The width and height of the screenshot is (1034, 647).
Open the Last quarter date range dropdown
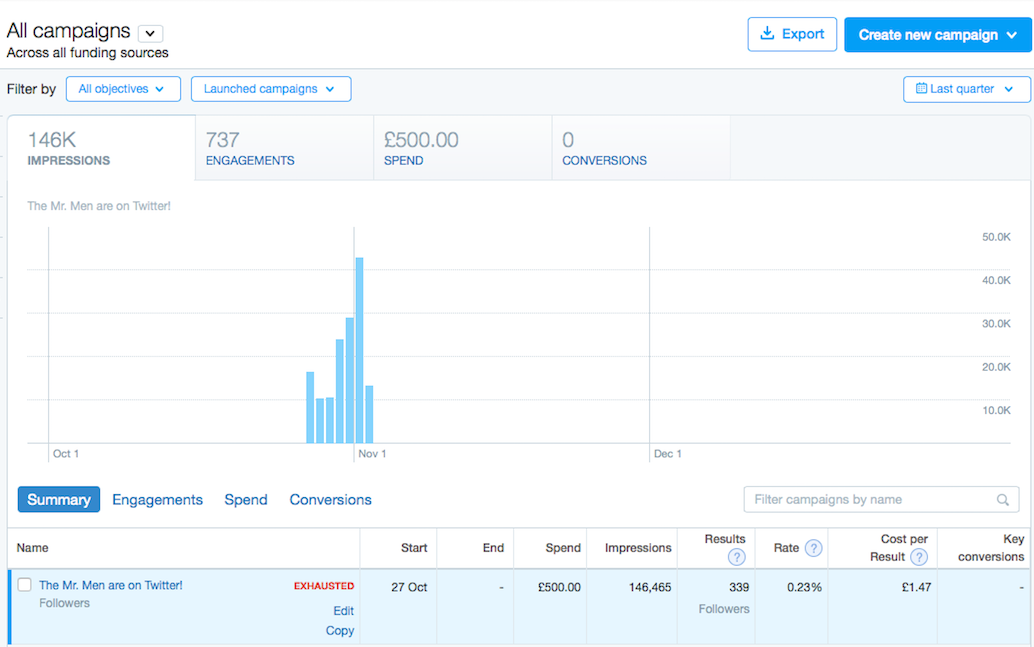[x=967, y=89]
